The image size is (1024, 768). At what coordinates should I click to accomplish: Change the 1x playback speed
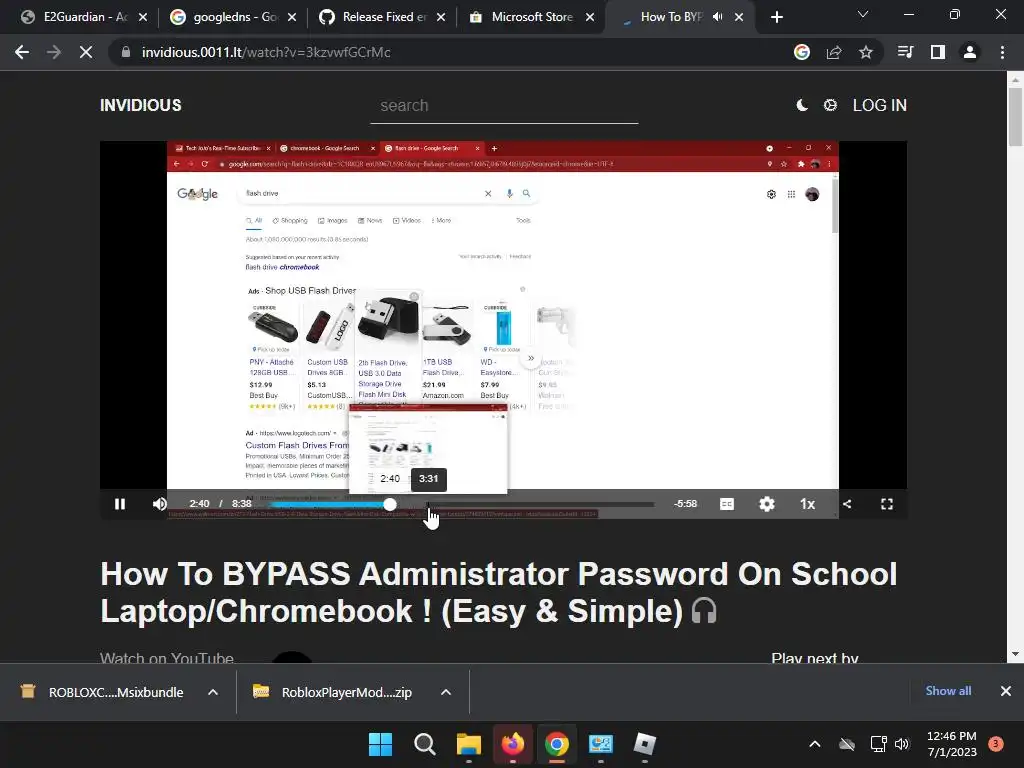click(807, 504)
